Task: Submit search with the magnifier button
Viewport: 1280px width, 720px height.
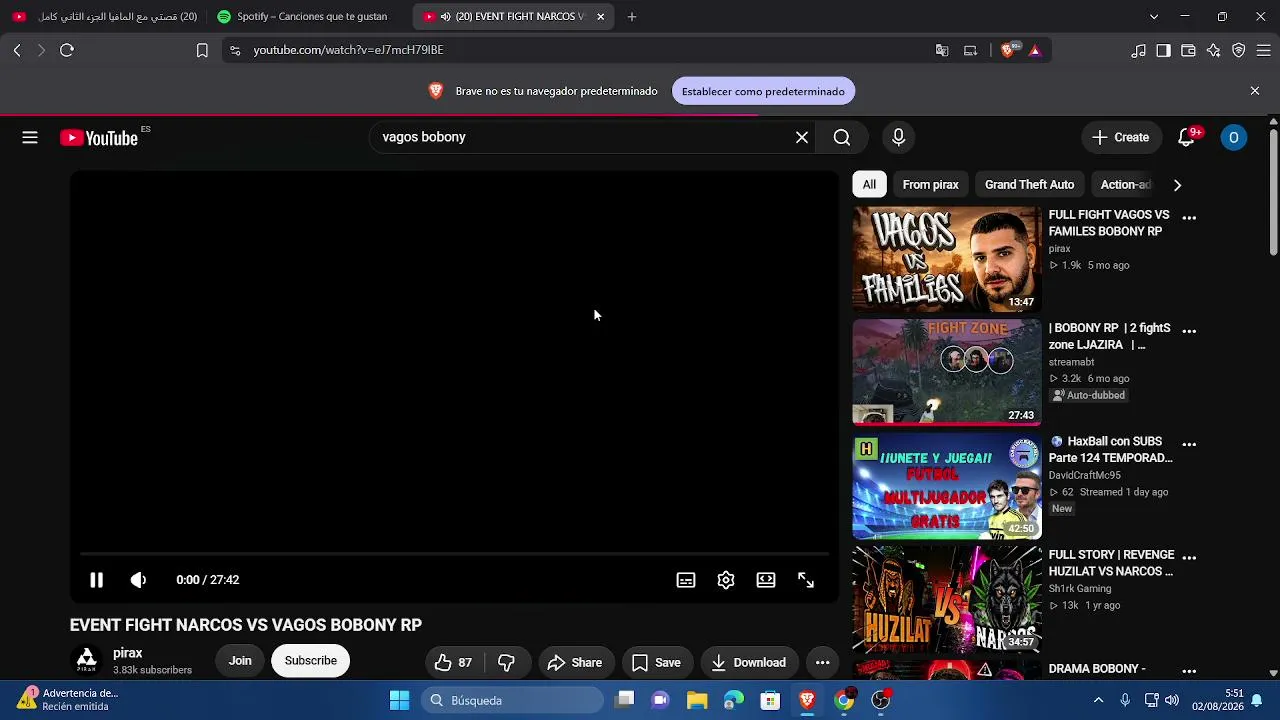Action: (x=842, y=138)
